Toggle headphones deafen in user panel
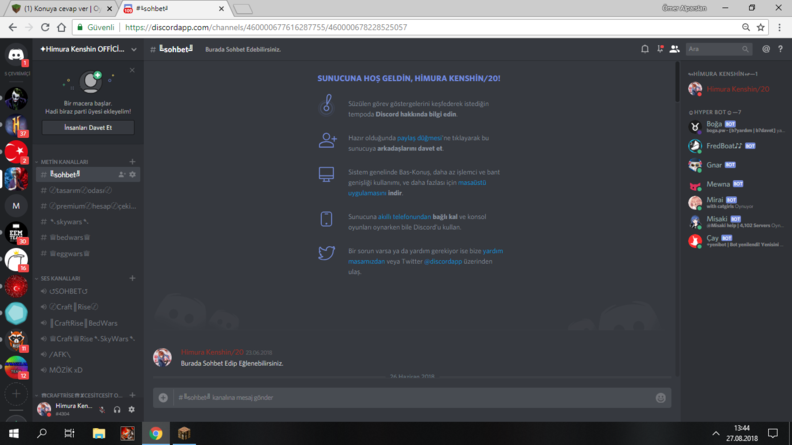The image size is (792, 445). [117, 410]
